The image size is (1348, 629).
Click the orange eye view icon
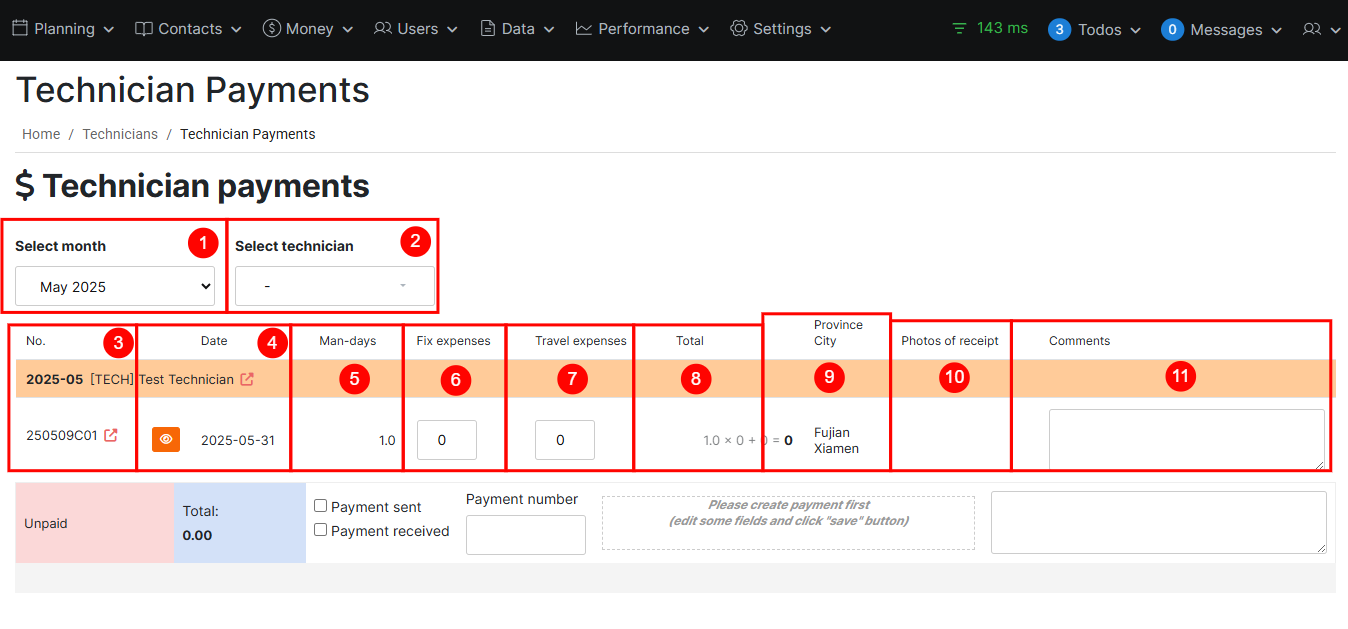(x=166, y=439)
